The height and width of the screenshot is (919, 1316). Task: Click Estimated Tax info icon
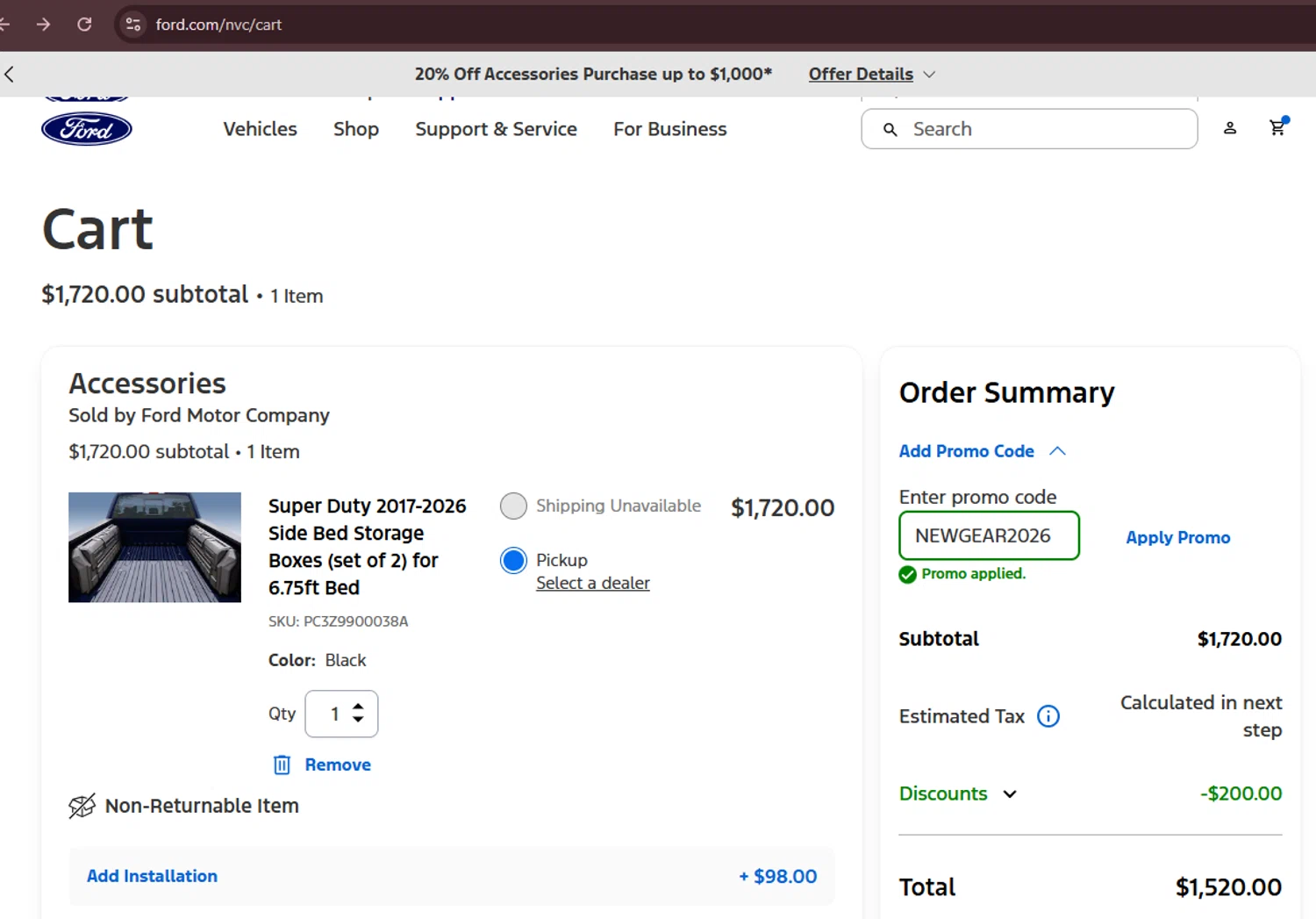click(1048, 716)
